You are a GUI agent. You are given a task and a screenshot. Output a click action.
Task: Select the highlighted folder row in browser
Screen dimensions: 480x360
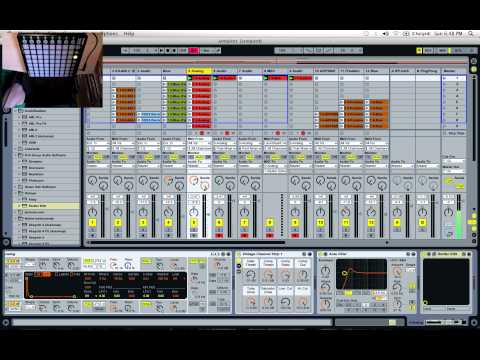tap(47, 206)
